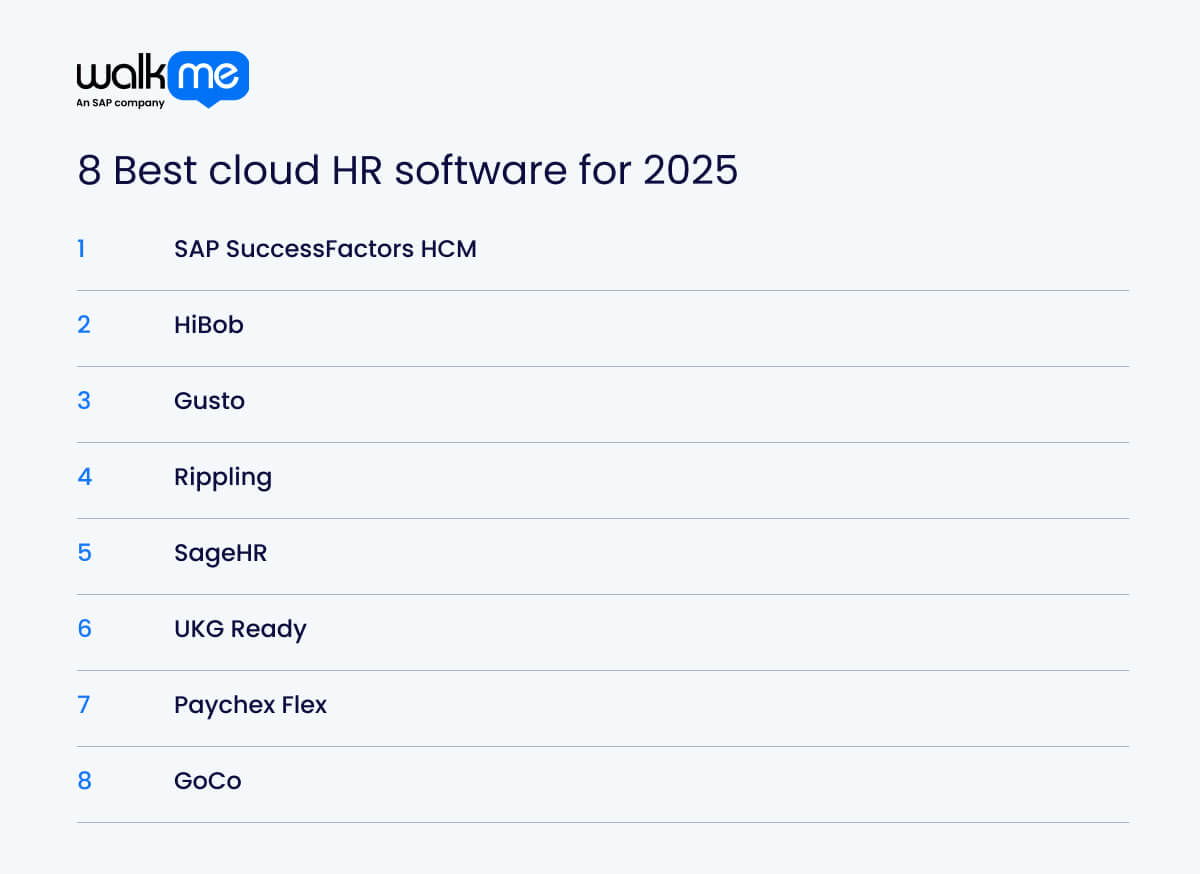The image size is (1200, 874).
Task: Click the Paychex Flex entry
Action: [250, 705]
